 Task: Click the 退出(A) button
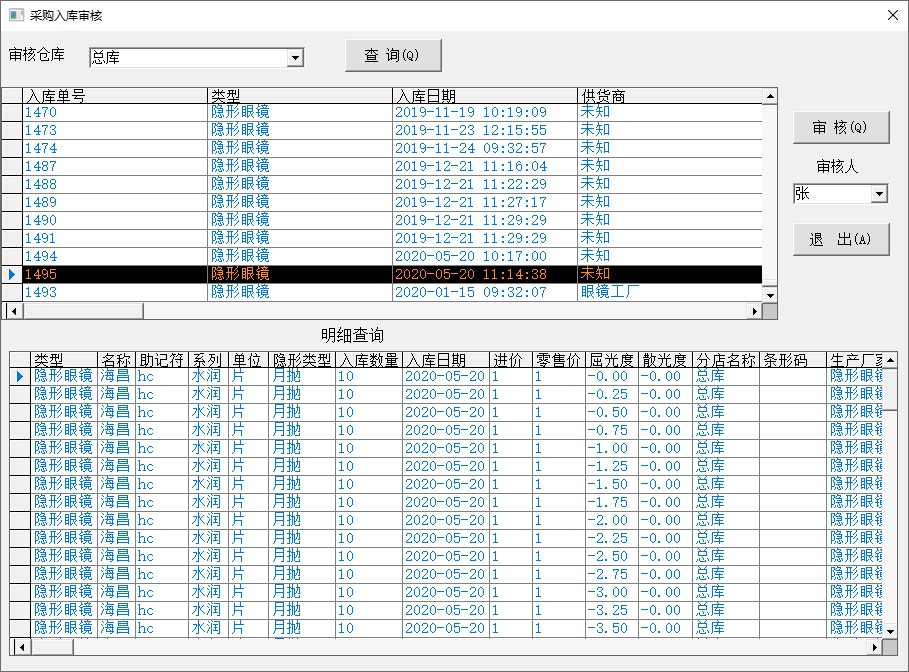pos(840,240)
